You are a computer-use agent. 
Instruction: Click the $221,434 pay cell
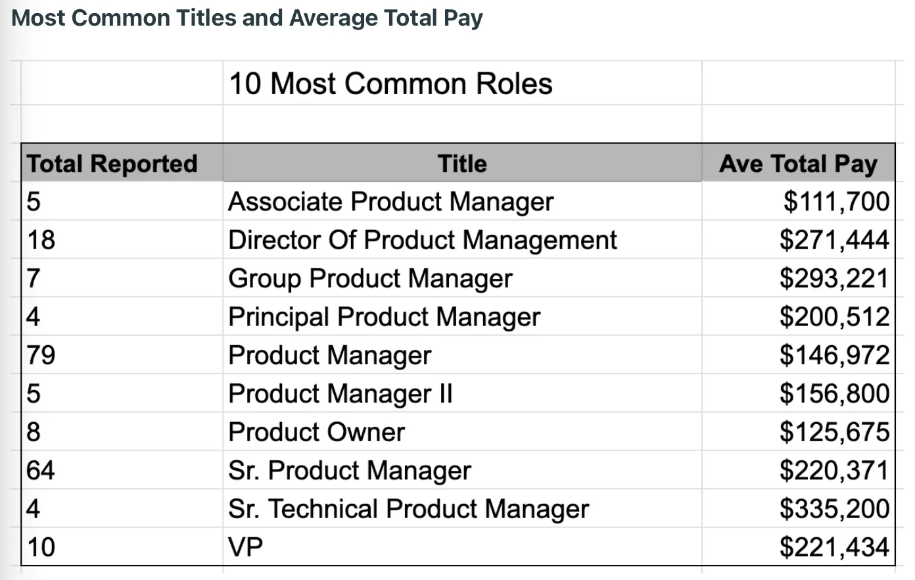[x=798, y=547]
